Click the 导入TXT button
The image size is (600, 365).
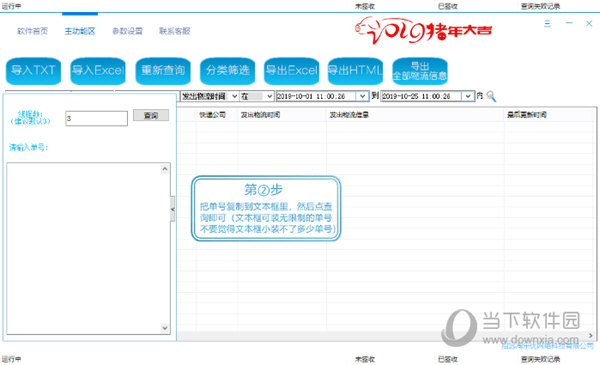(33, 71)
